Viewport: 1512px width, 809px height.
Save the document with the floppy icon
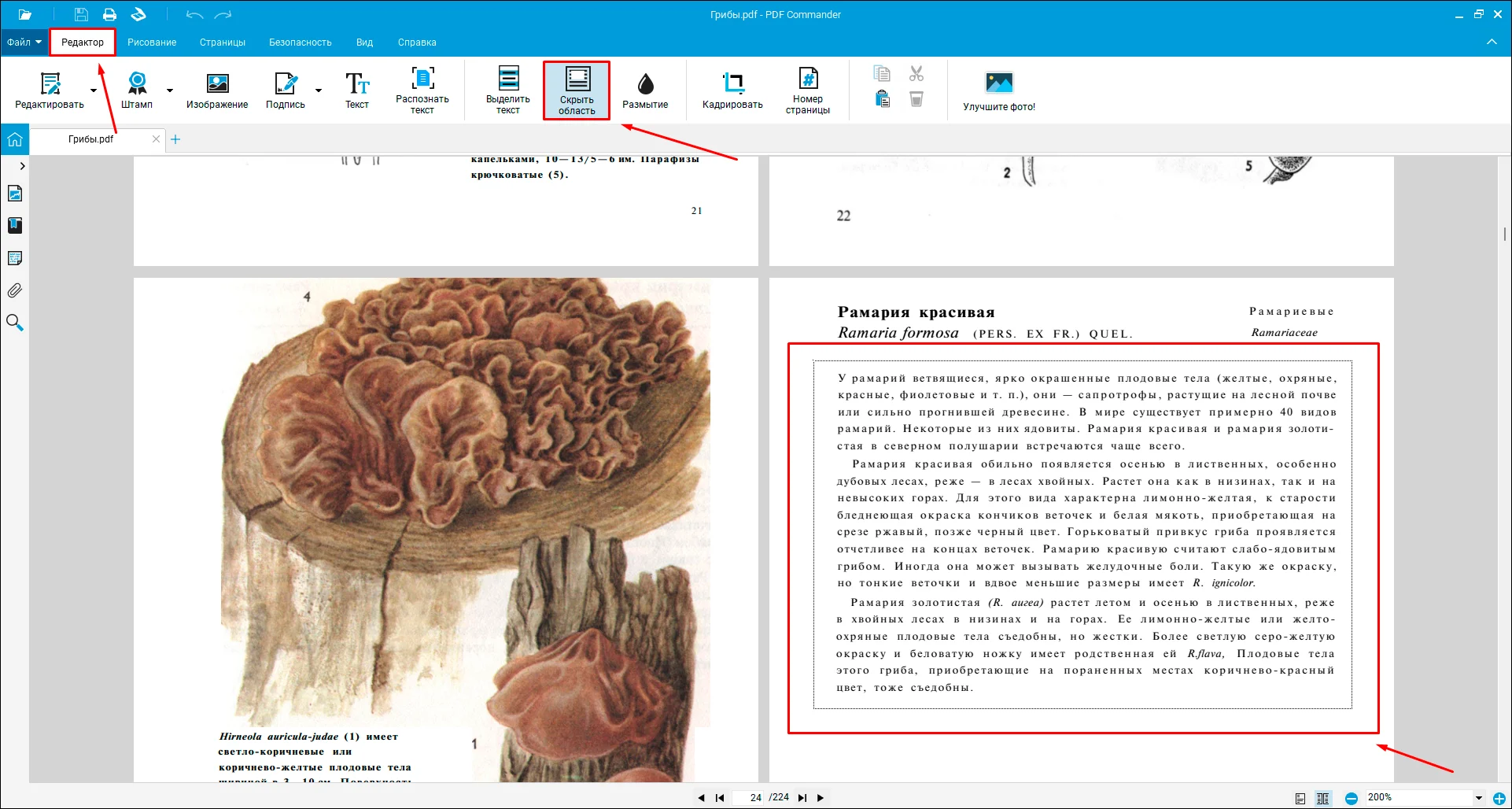coord(81,14)
